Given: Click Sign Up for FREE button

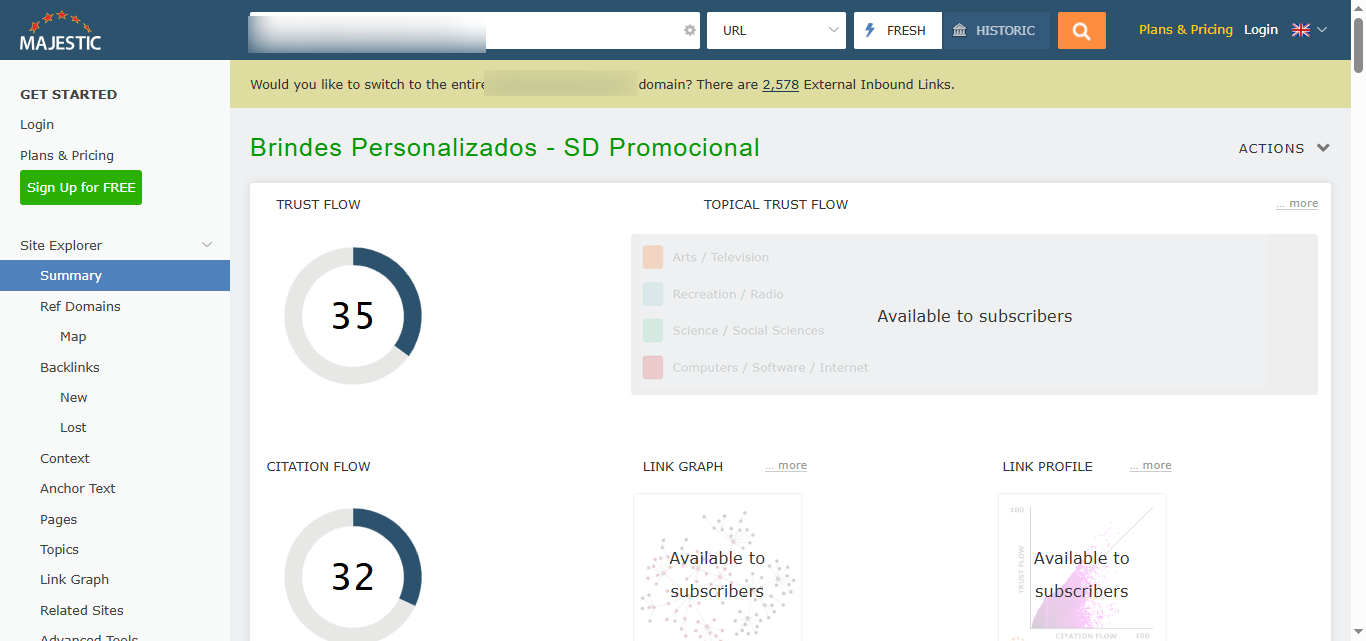Looking at the screenshot, I should 81,188.
